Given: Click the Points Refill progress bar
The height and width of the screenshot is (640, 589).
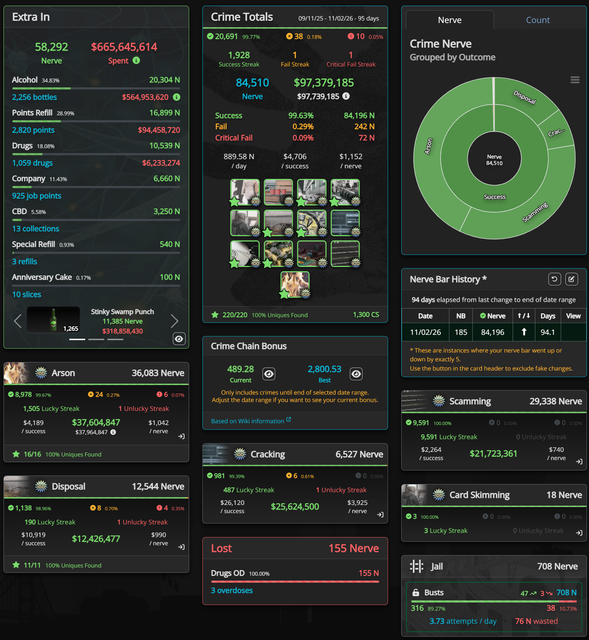Looking at the screenshot, I should pos(96,121).
